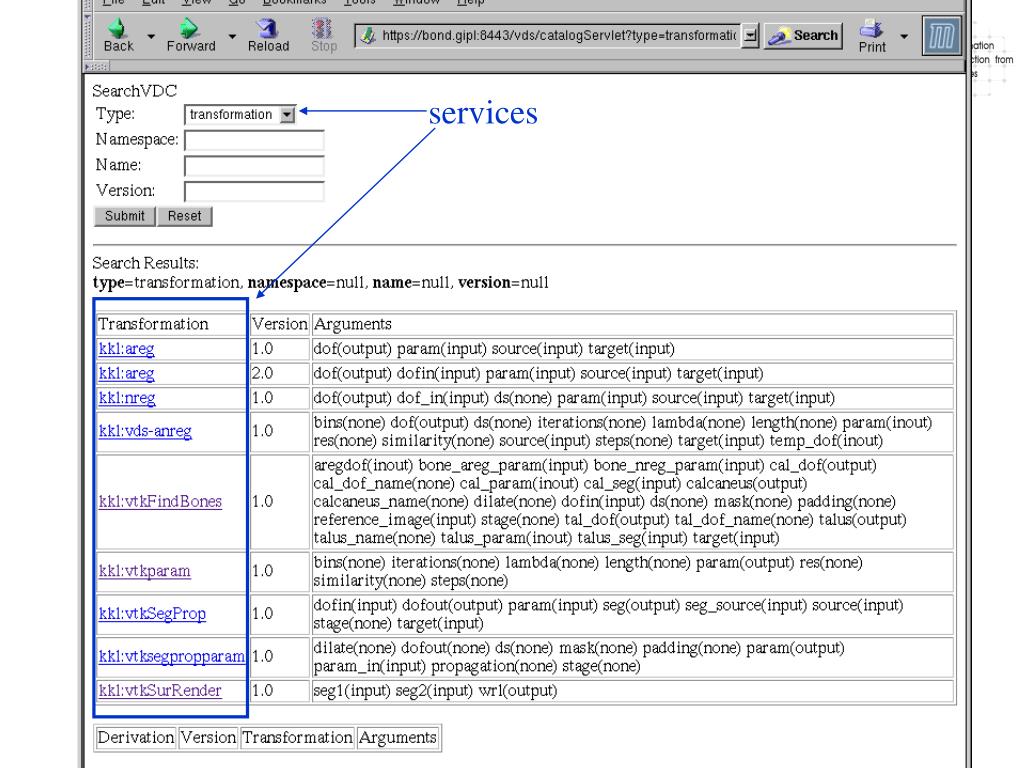Screen dimensions: 1024x768
Task: Open the kkl:vtkSurRender transformation link
Action: point(160,690)
